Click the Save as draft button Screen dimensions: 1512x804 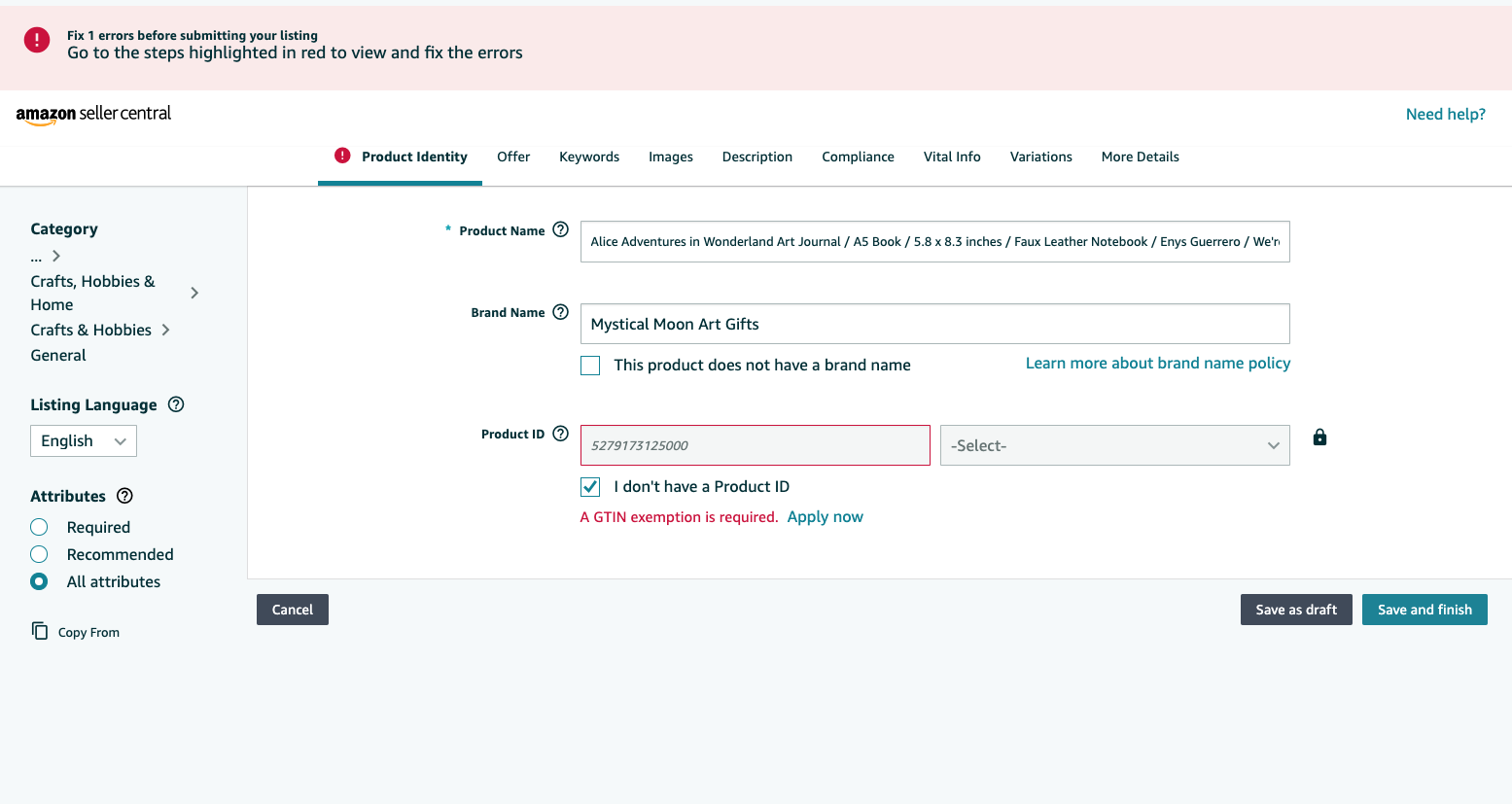click(1296, 610)
